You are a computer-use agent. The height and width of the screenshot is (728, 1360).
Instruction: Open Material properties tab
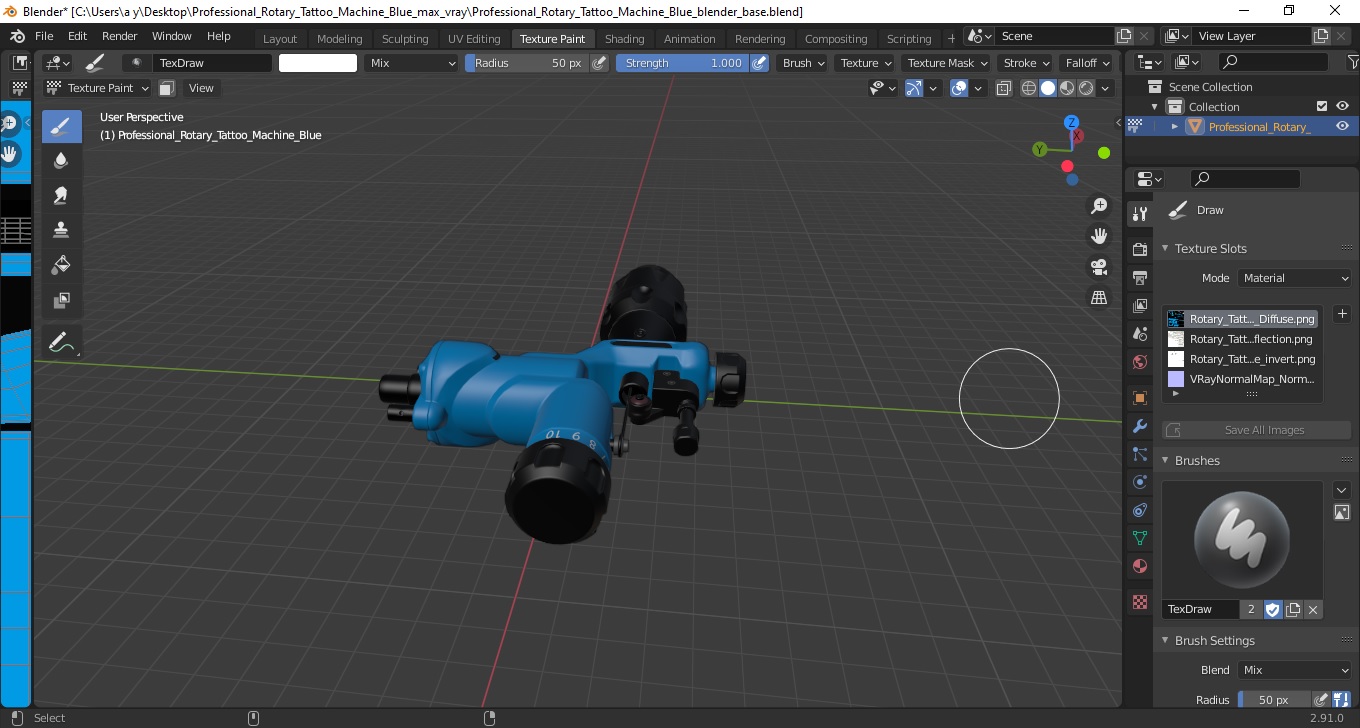[1139, 566]
